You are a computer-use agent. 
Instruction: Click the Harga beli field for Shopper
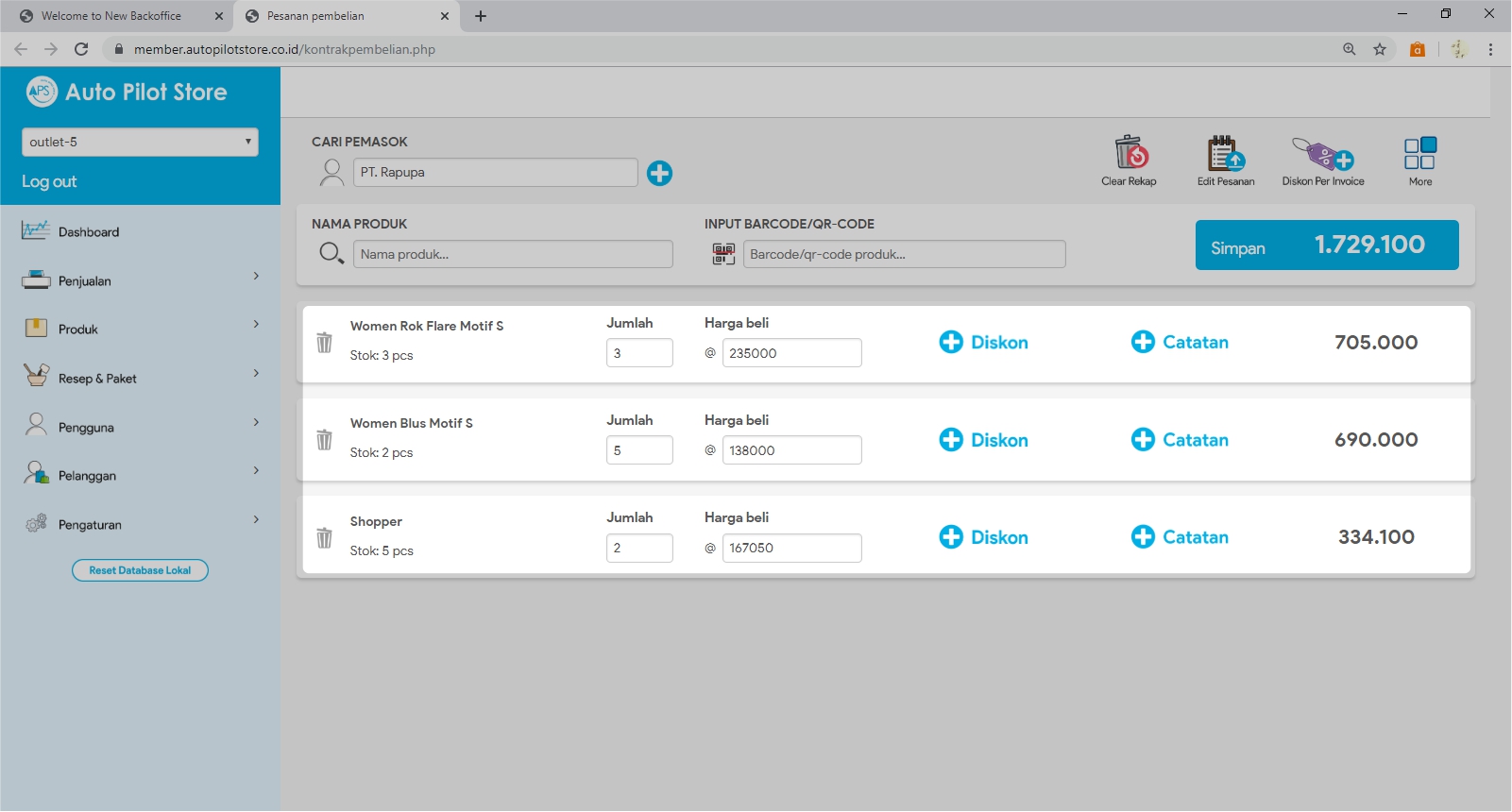[791, 548]
